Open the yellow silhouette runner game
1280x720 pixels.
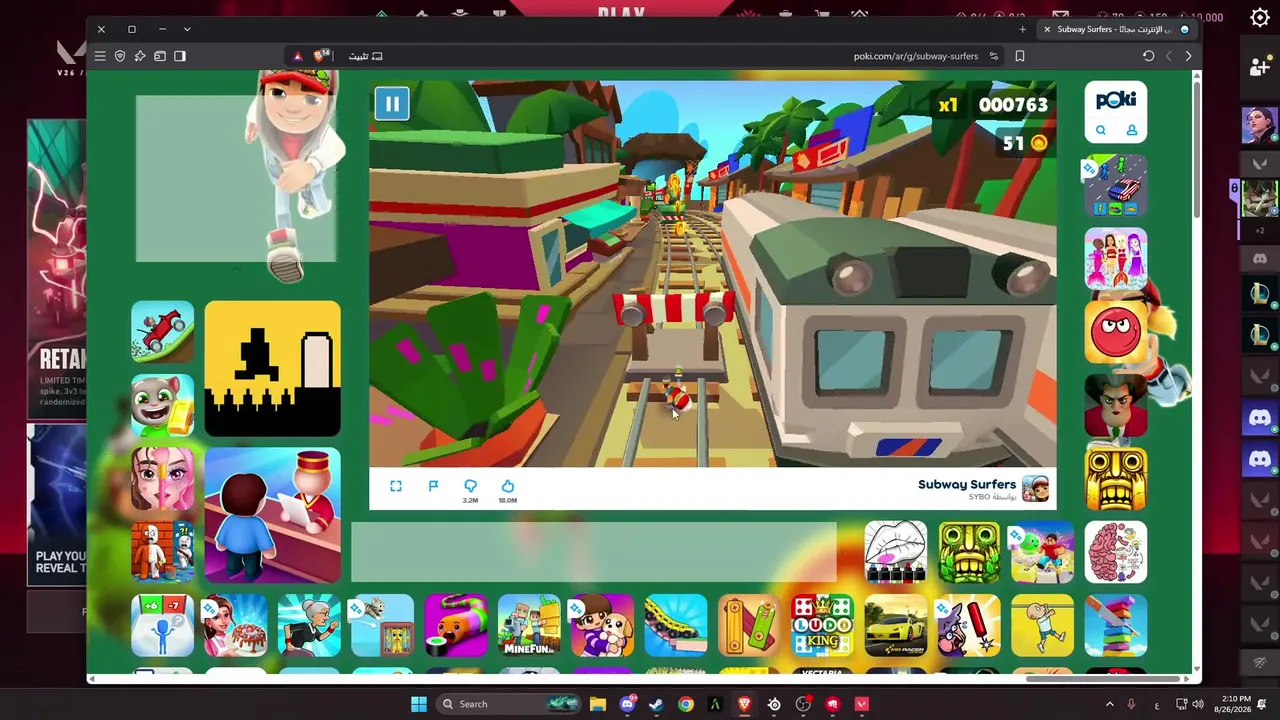(272, 369)
